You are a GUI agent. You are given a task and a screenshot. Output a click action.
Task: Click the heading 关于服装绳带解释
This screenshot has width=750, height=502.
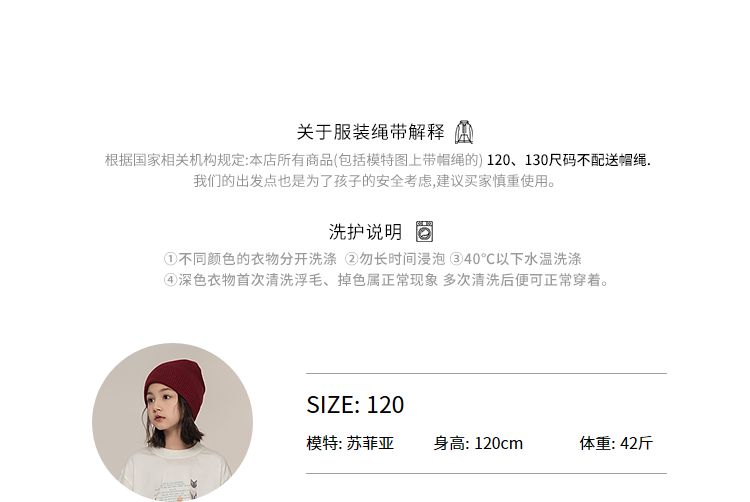[x=370, y=132]
